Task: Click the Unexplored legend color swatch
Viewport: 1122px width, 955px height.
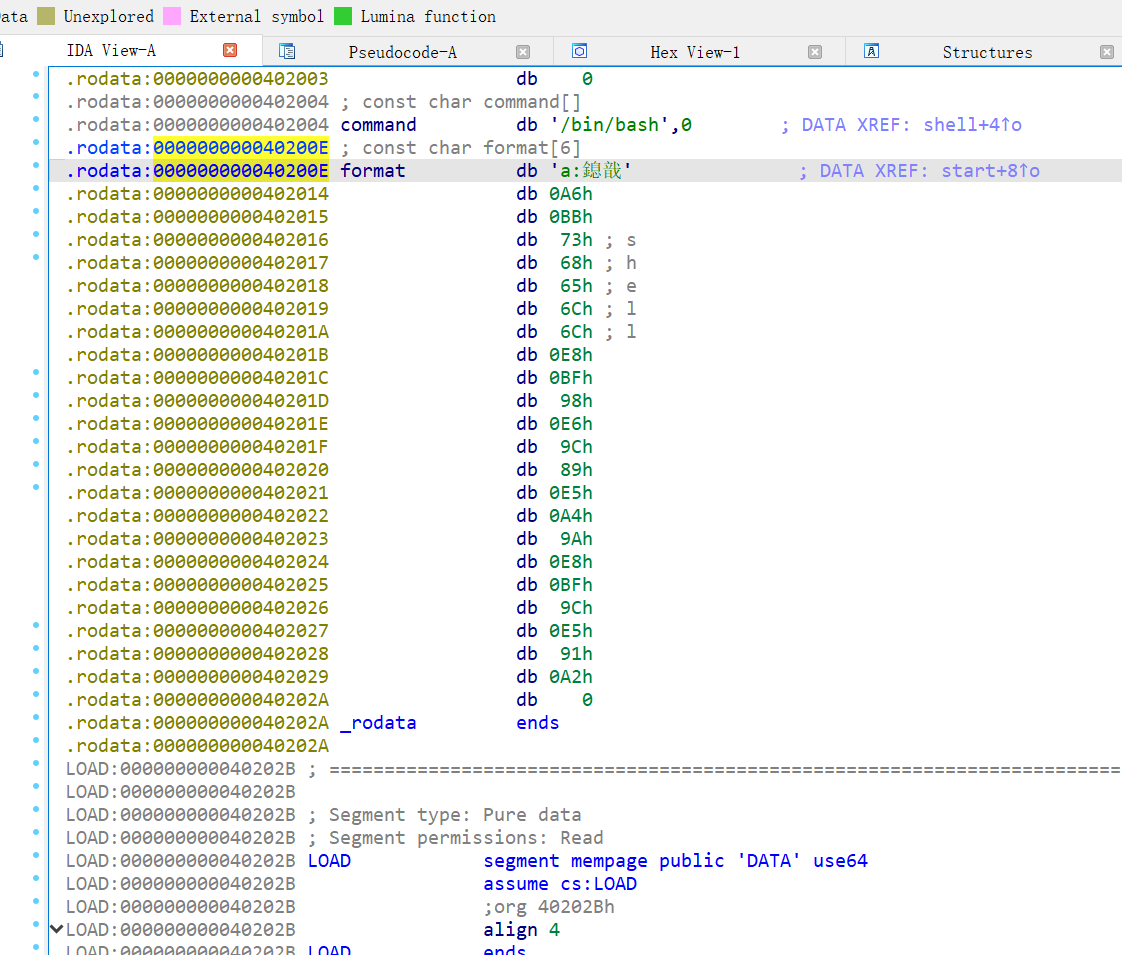Action: [x=46, y=16]
